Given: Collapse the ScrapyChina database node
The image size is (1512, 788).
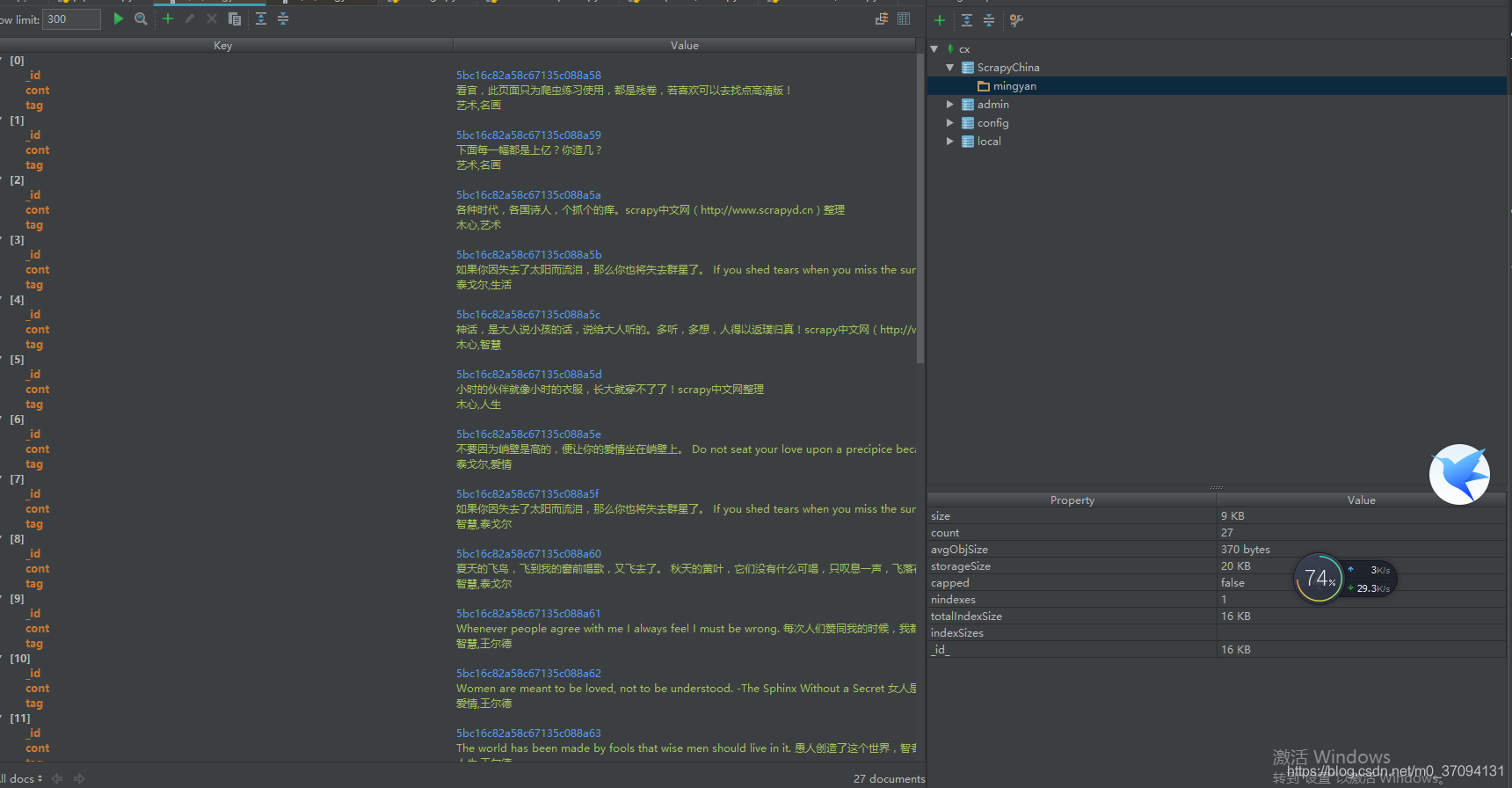Looking at the screenshot, I should (x=949, y=68).
